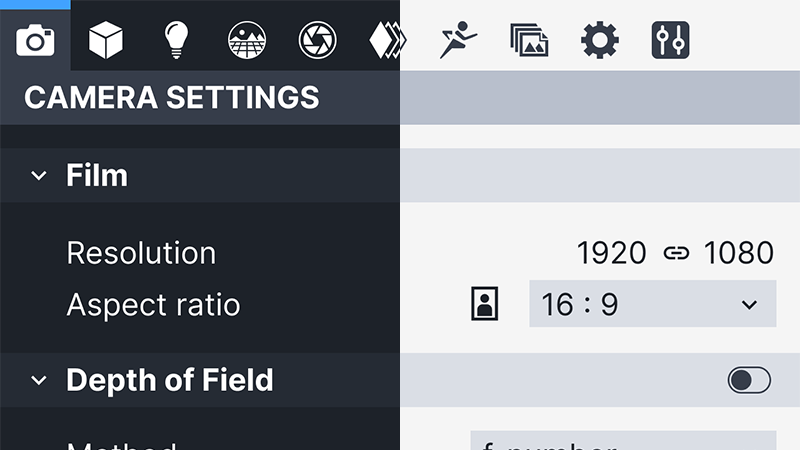Collapse the Depth of Field chevron
The height and width of the screenshot is (450, 800).
(39, 380)
